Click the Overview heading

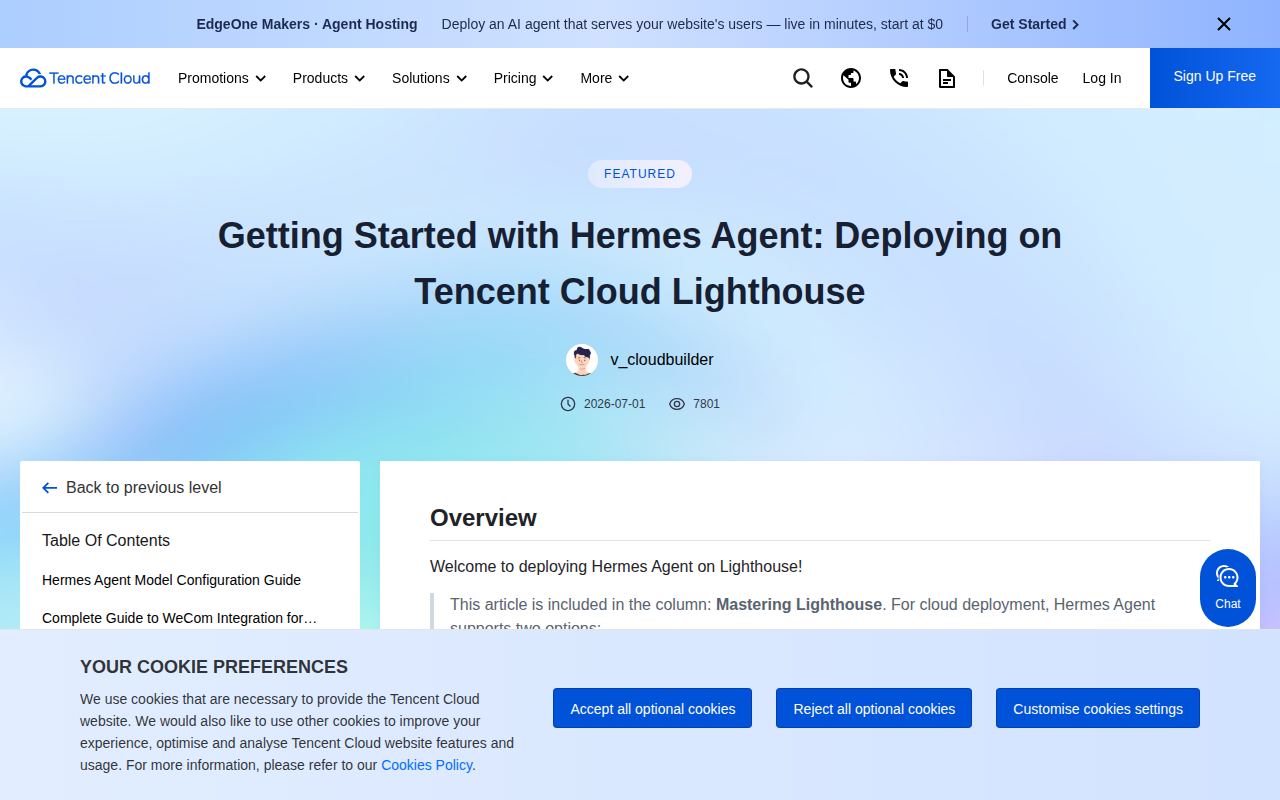[x=483, y=518]
